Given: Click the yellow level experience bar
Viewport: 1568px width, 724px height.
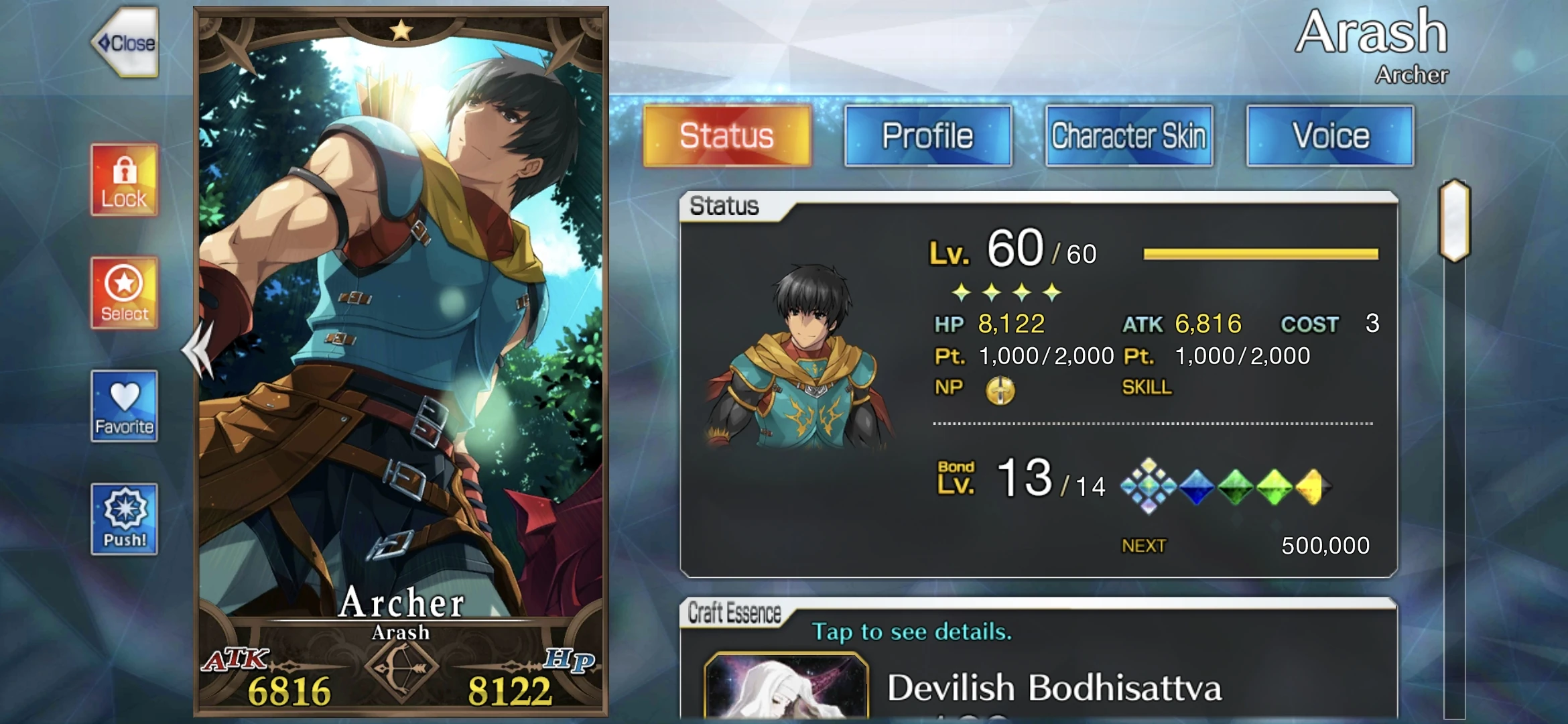Looking at the screenshot, I should click(x=1260, y=254).
